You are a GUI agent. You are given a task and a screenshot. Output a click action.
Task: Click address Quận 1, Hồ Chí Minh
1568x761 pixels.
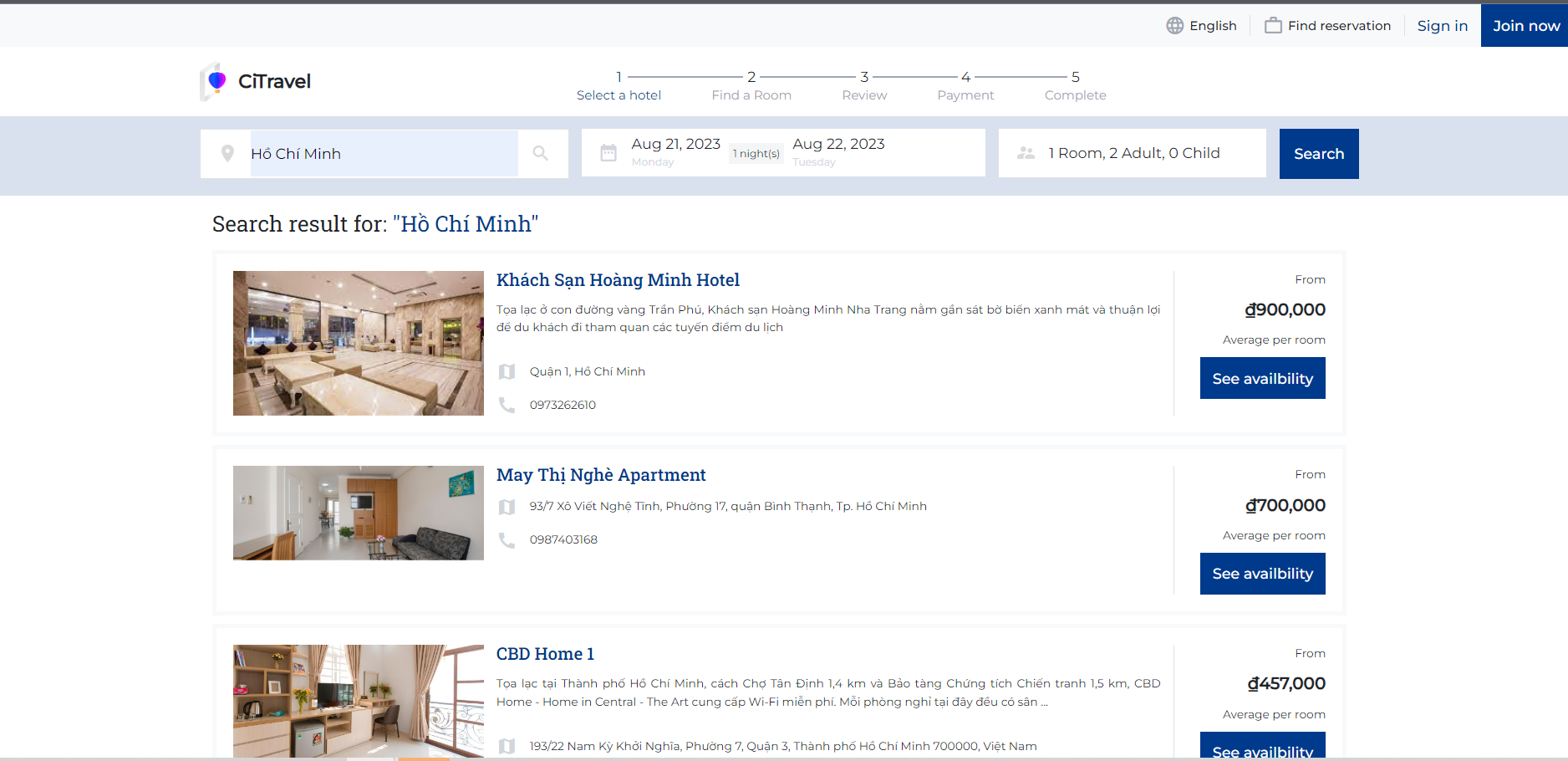587,371
